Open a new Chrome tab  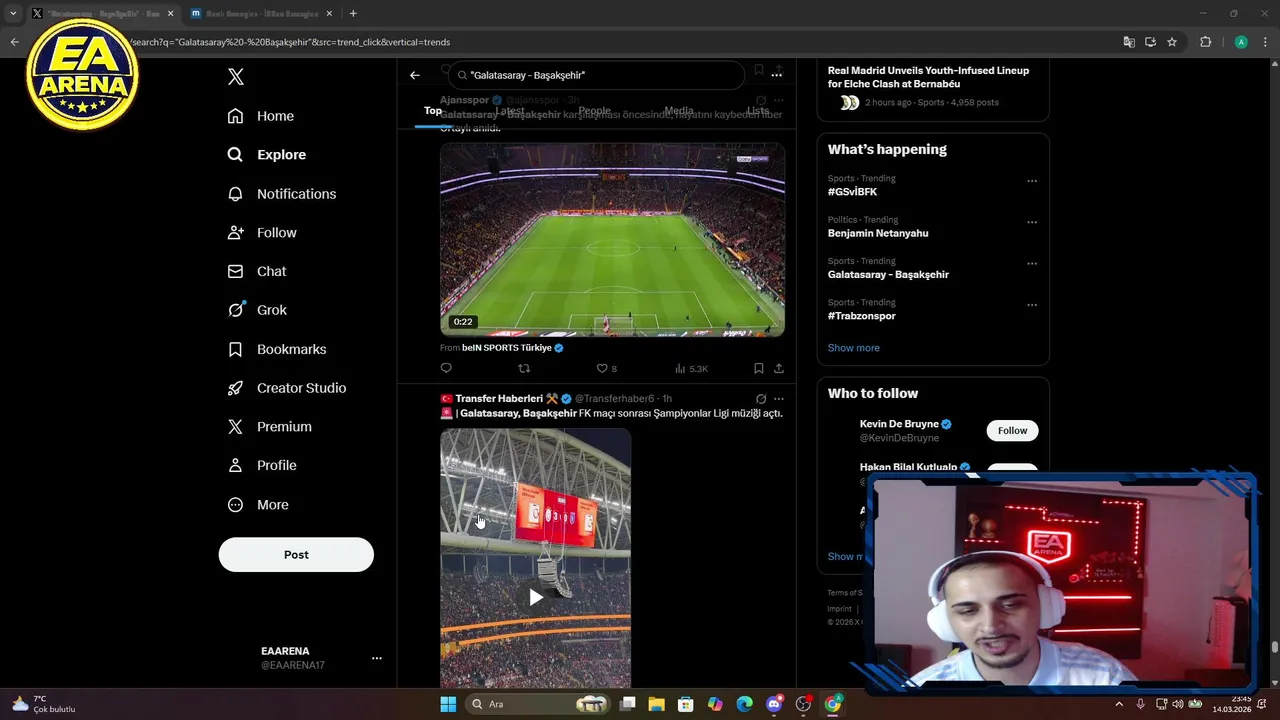353,13
